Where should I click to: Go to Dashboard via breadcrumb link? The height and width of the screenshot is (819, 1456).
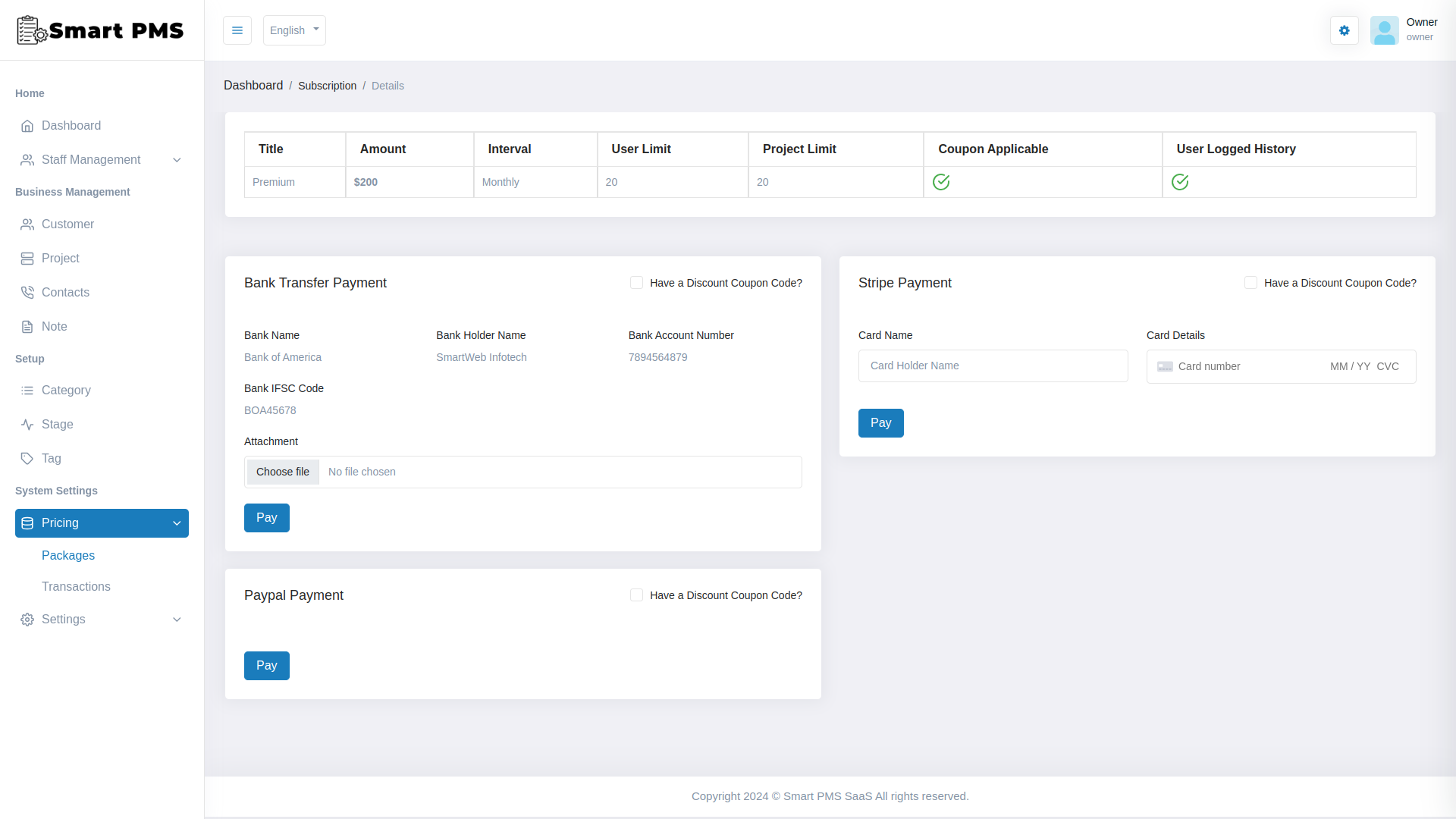coord(253,85)
